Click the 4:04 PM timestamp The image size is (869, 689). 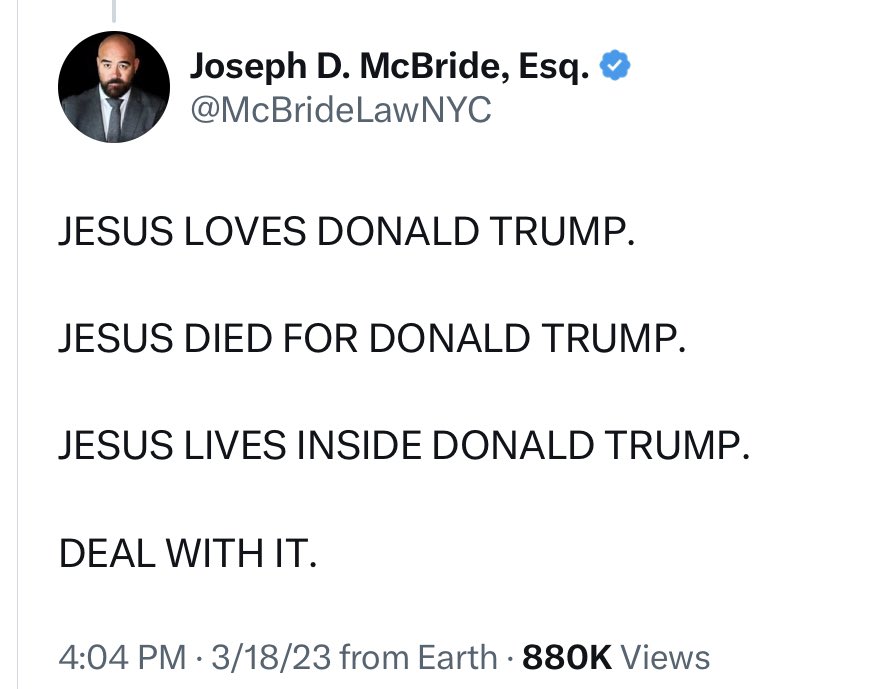coord(122,657)
